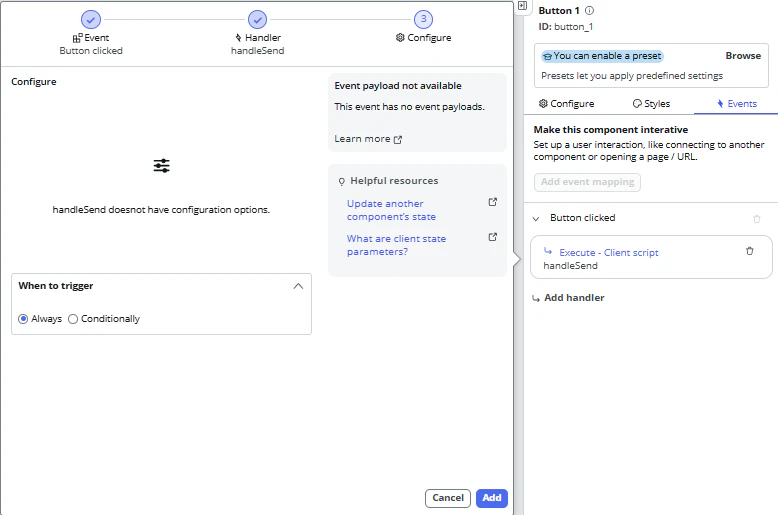Click the Event step checkmark circle
778x515 pixels.
91,20
